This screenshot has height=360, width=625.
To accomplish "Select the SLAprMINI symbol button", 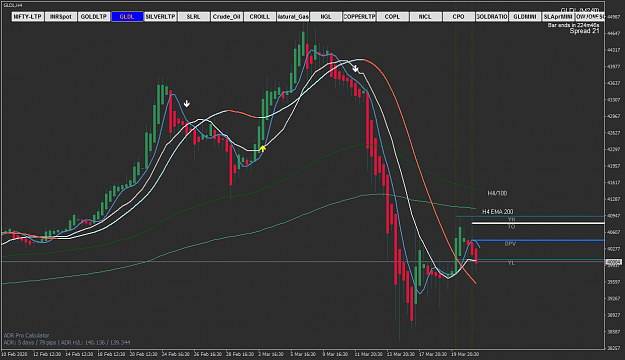I will pos(558,17).
